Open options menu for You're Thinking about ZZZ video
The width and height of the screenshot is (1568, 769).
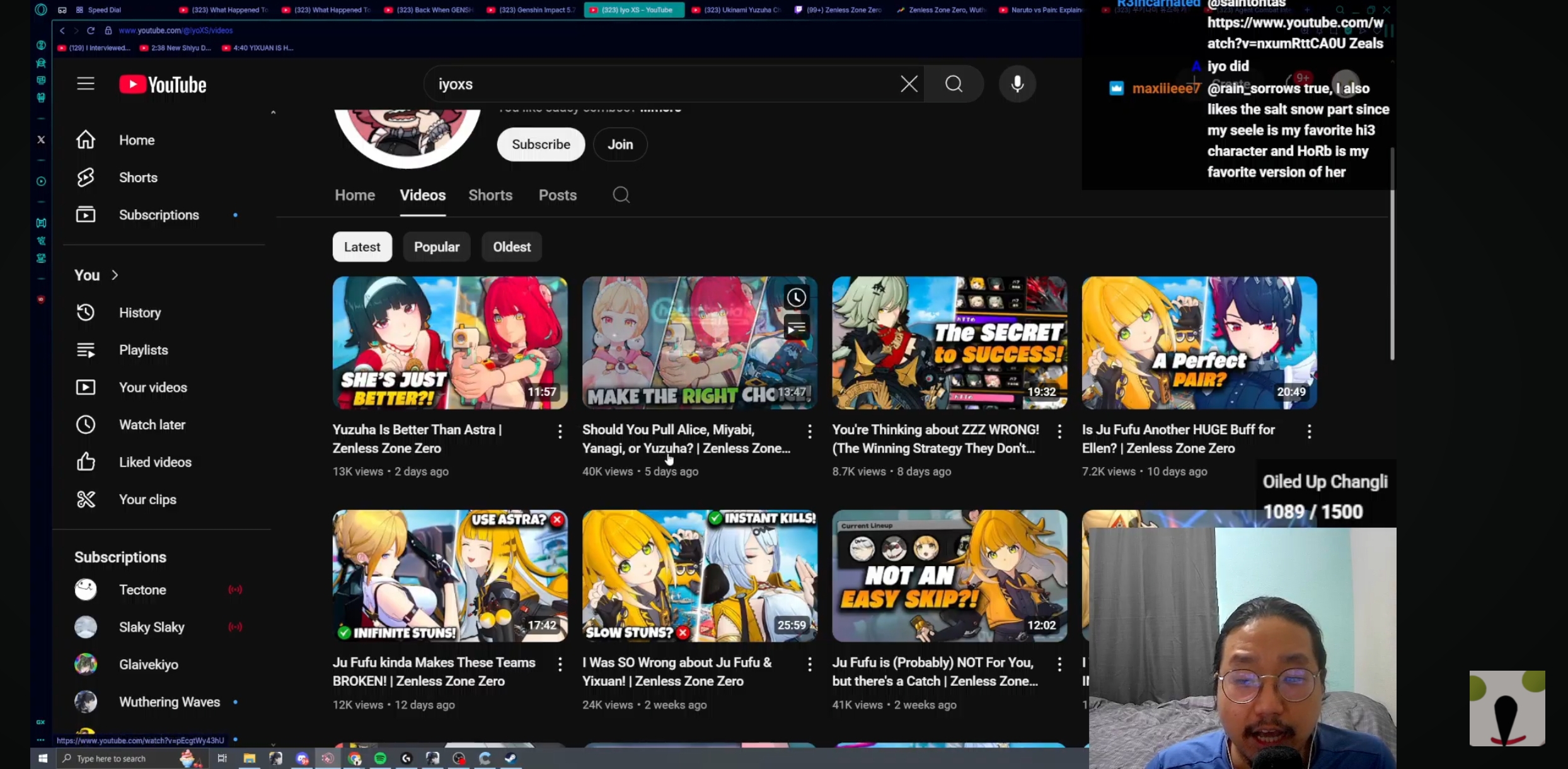click(x=1059, y=431)
